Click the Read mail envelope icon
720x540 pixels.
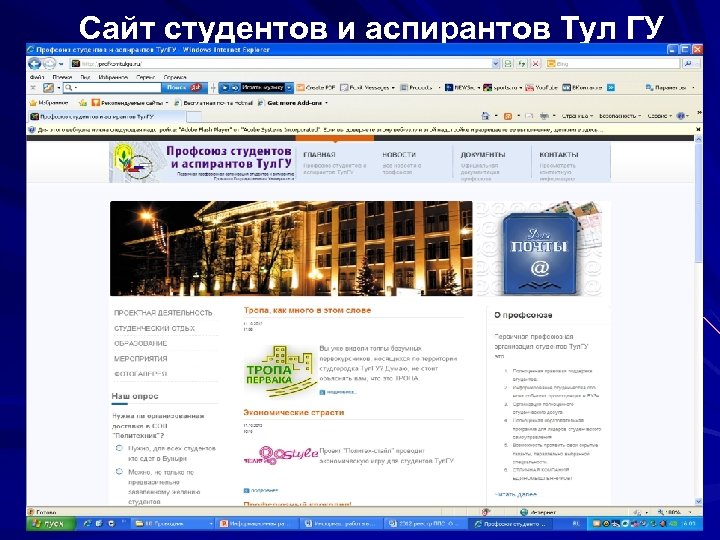(x=529, y=116)
